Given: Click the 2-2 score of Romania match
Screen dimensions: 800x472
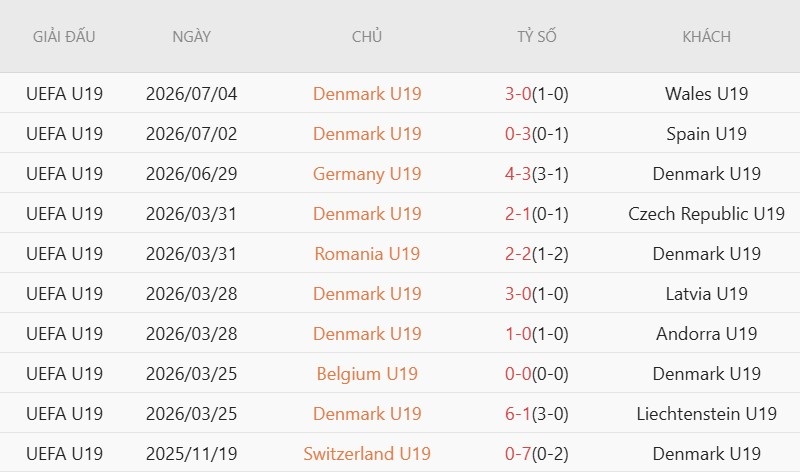Looking at the screenshot, I should (x=518, y=254).
